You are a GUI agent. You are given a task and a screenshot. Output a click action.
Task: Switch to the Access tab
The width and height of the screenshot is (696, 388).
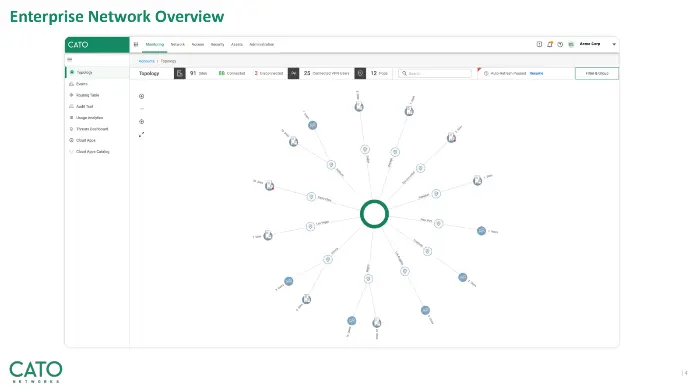(x=198, y=44)
